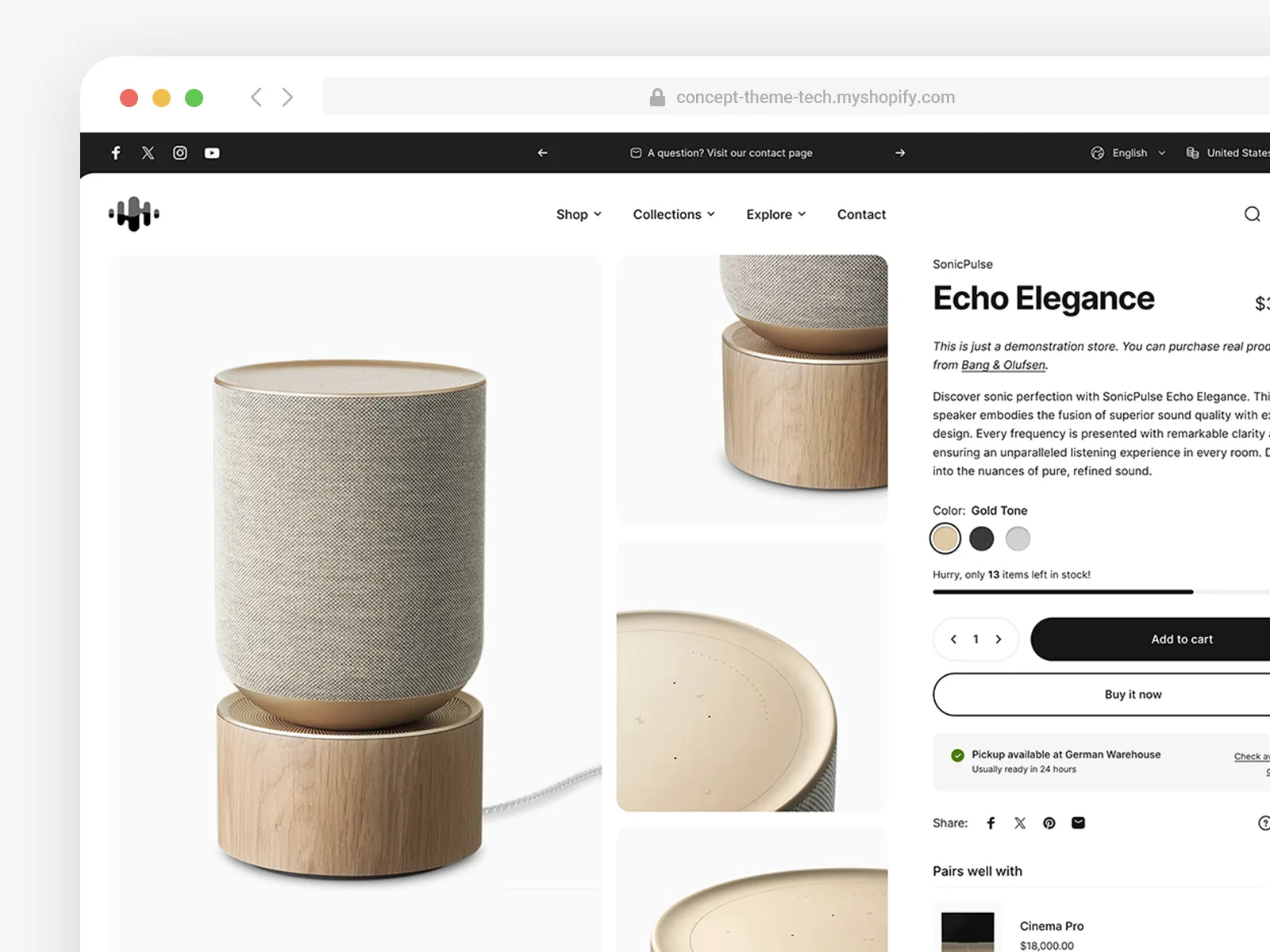Viewport: 1270px width, 952px height.
Task: Choose the black color option
Action: pyautogui.click(x=981, y=539)
